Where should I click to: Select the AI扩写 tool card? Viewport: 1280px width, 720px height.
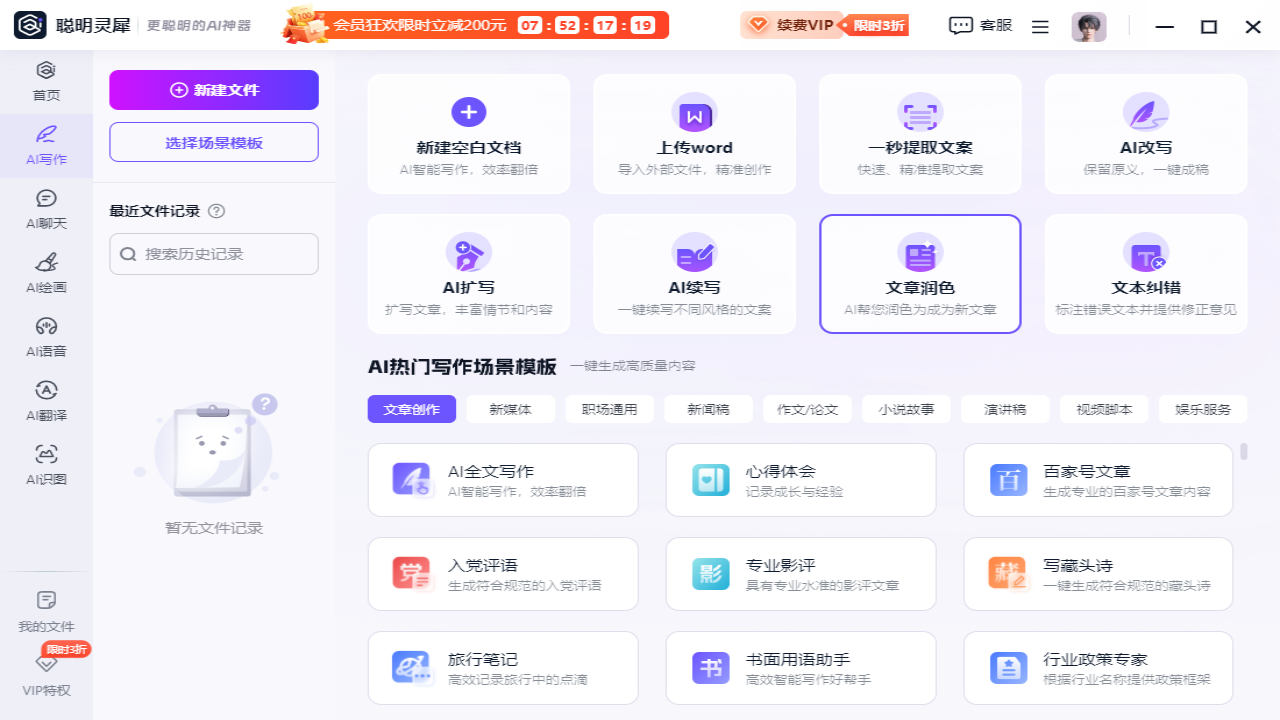click(x=469, y=273)
